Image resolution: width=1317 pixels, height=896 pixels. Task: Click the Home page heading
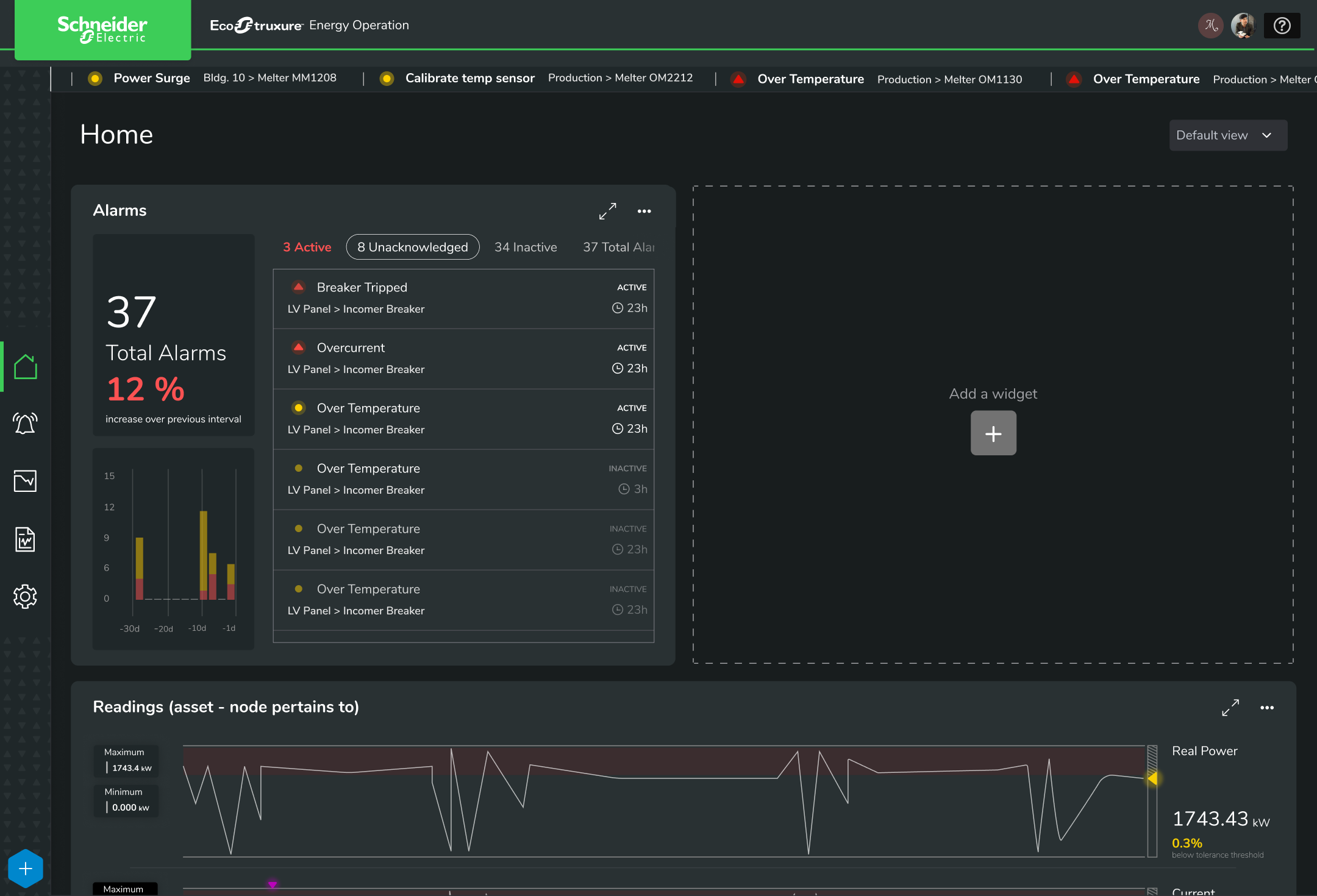[x=116, y=134]
